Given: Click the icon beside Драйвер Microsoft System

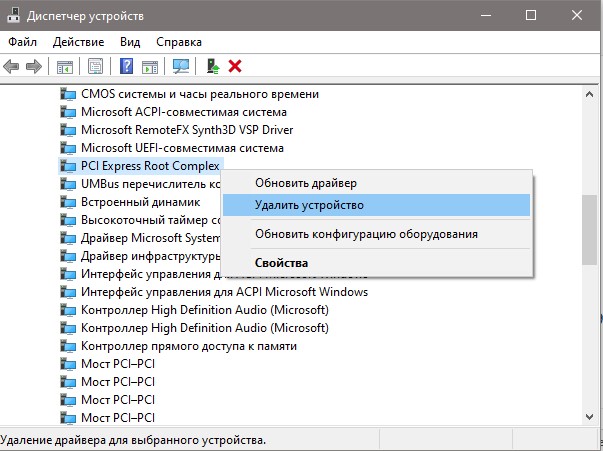Looking at the screenshot, I should pos(68,238).
